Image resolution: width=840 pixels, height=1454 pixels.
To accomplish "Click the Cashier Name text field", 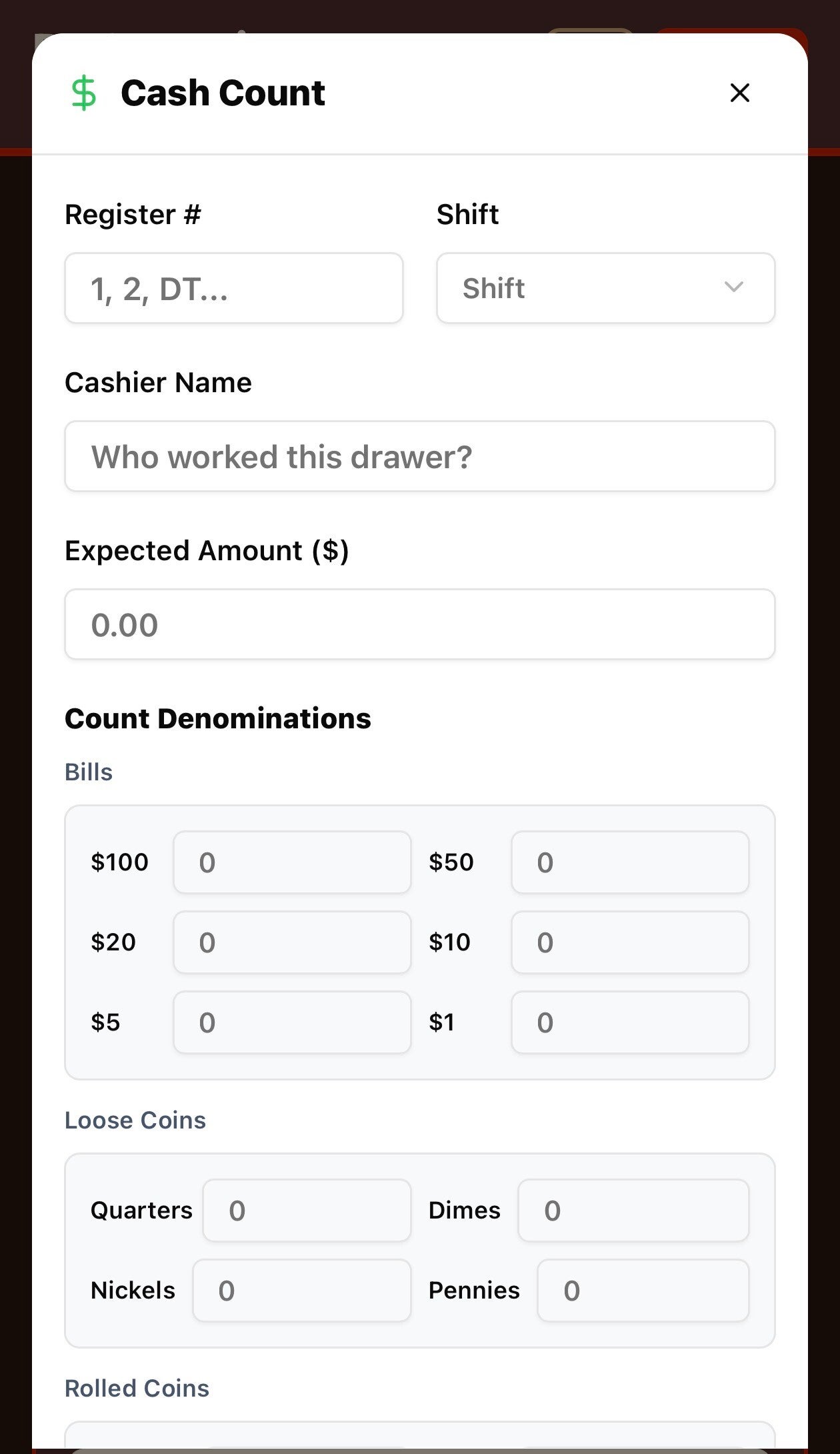I will [419, 456].
